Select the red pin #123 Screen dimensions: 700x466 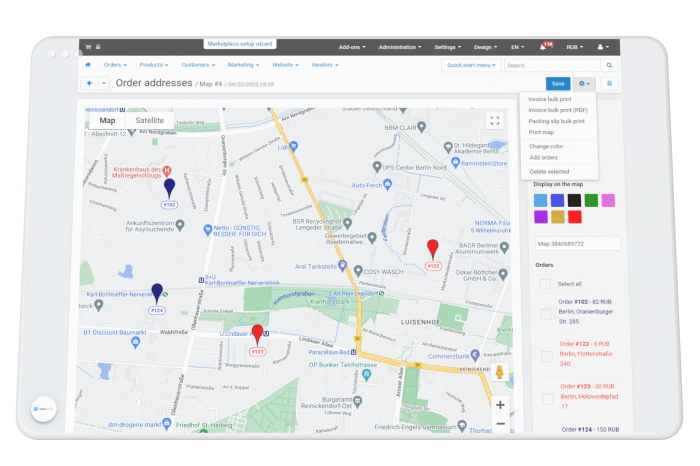[258, 334]
